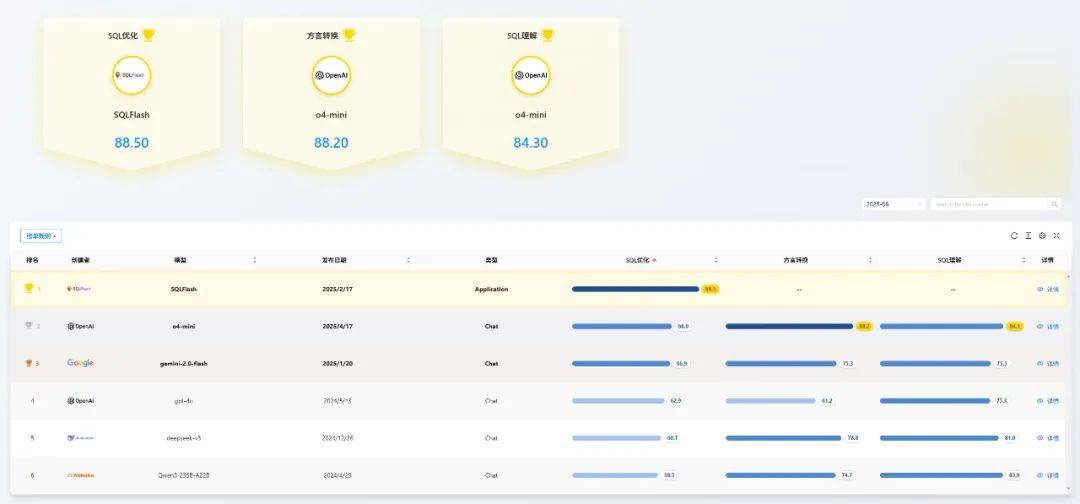Viewport: 1080px width, 504px height.
Task: Click the refresh icon above the table
Action: [1014, 235]
